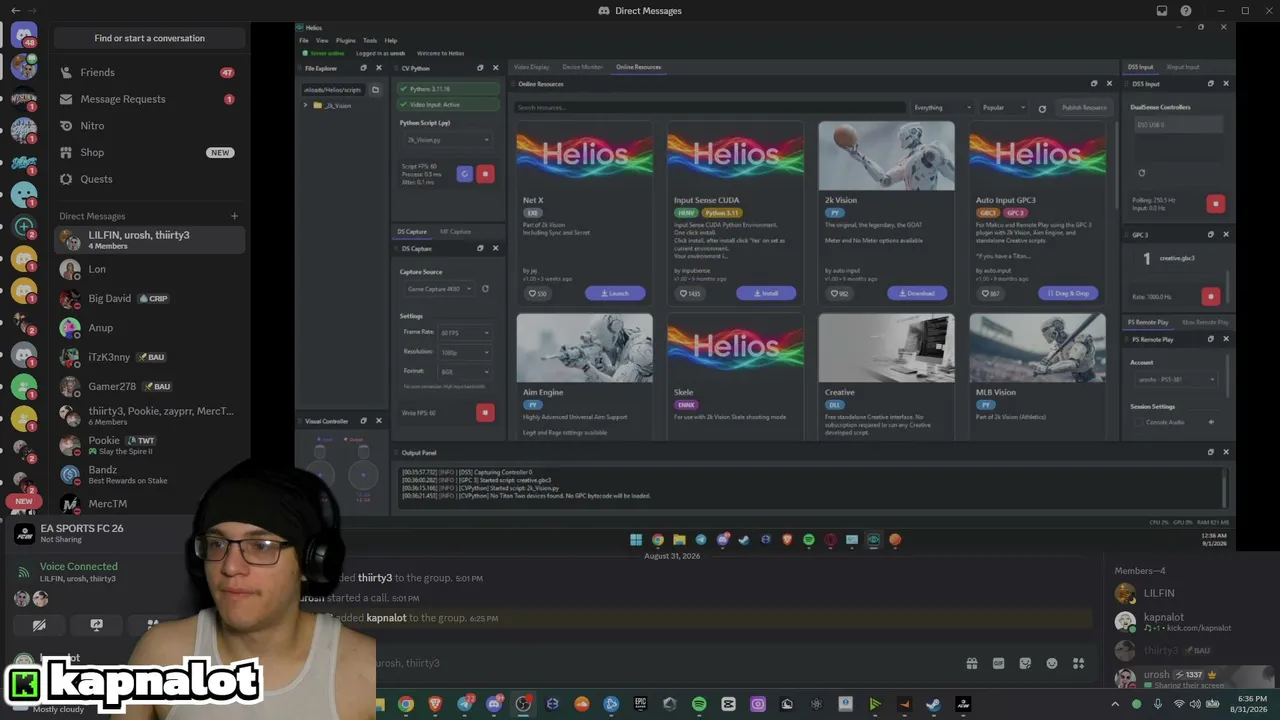
Task: Open the Bandz direct message
Action: pyautogui.click(x=149, y=474)
